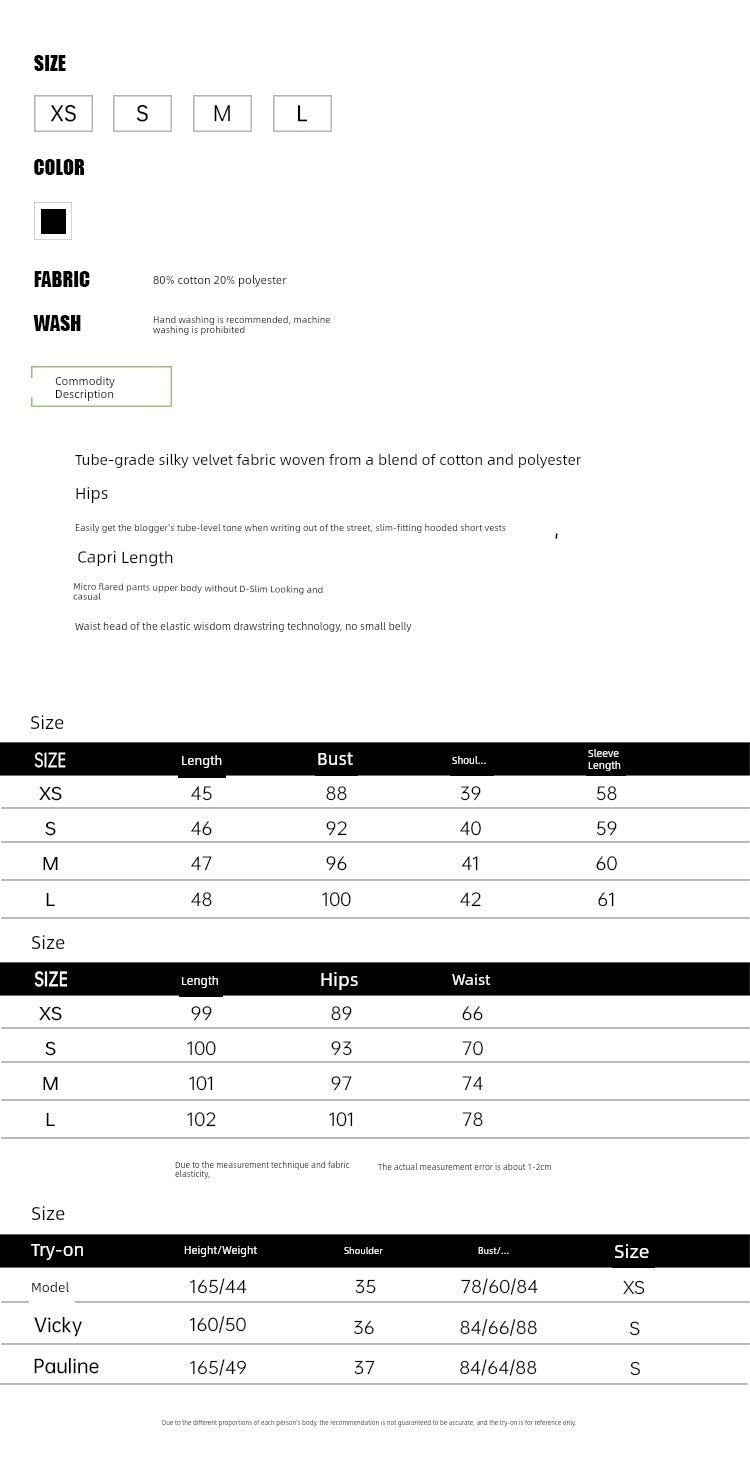Click the Sleeve Length column header
Viewport: 750px width, 1479px height.
pos(604,760)
